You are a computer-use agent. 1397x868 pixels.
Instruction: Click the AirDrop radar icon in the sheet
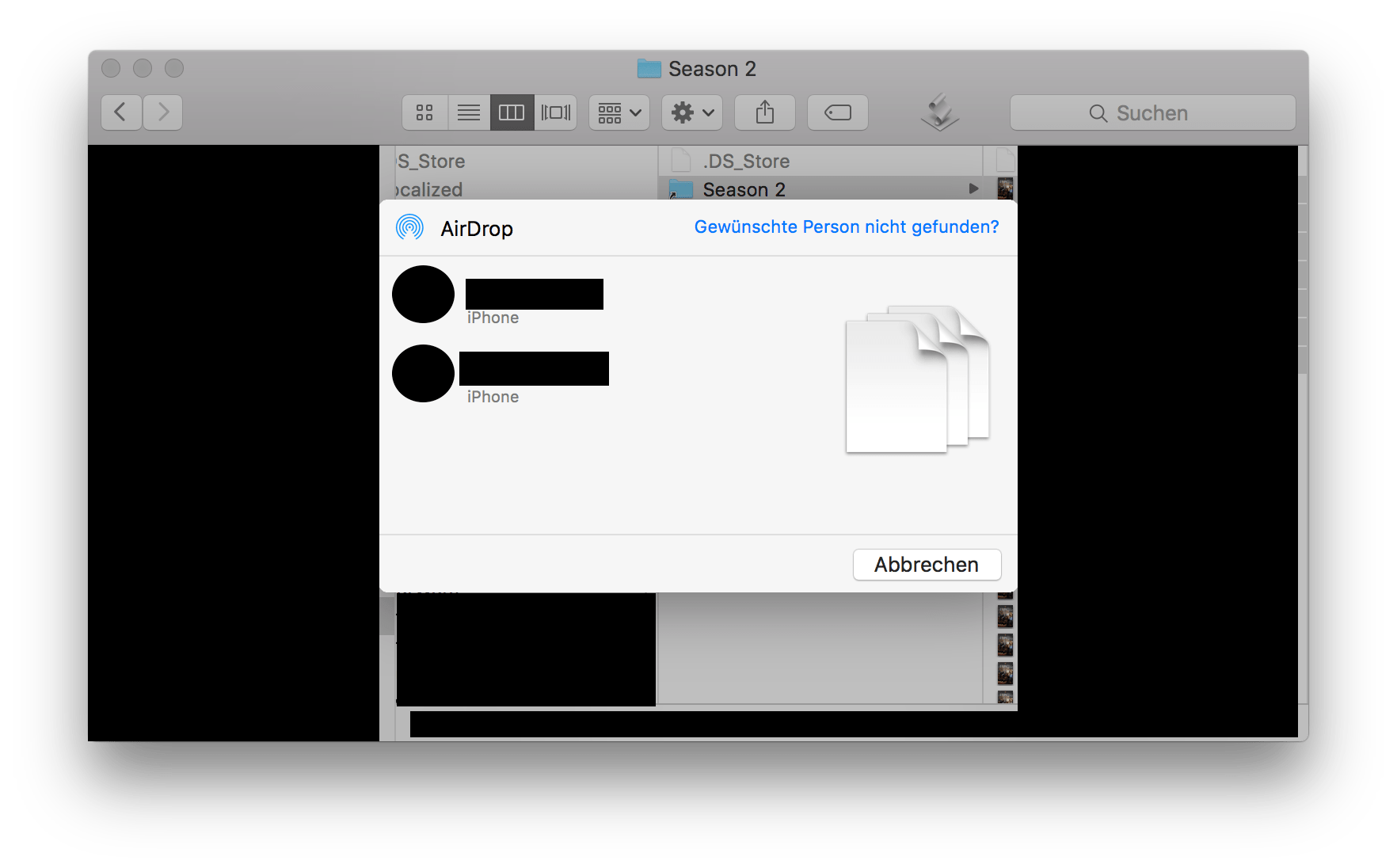(409, 227)
